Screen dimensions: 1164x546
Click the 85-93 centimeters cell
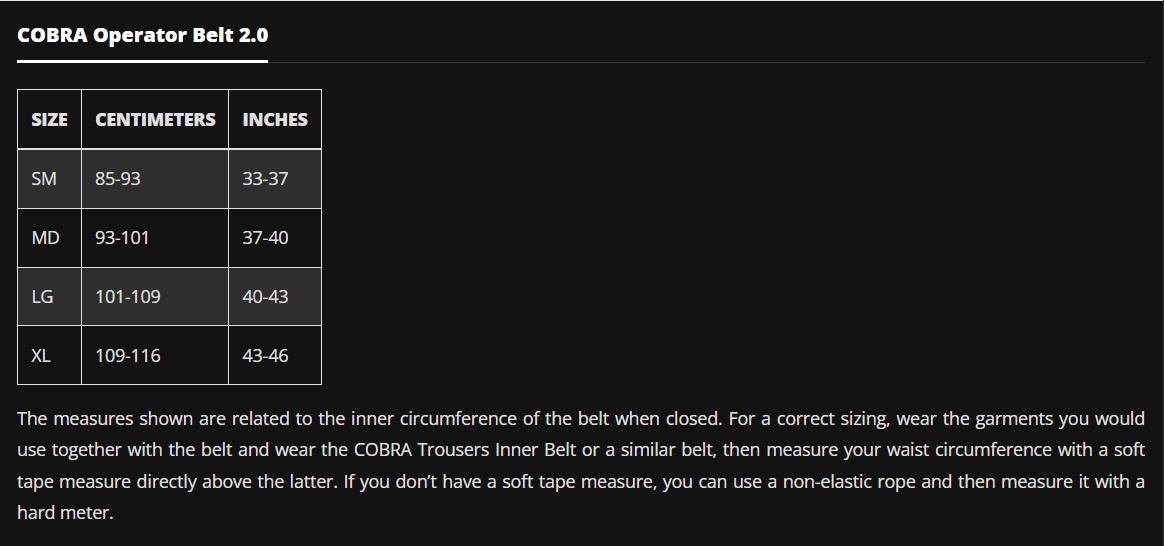click(x=118, y=179)
